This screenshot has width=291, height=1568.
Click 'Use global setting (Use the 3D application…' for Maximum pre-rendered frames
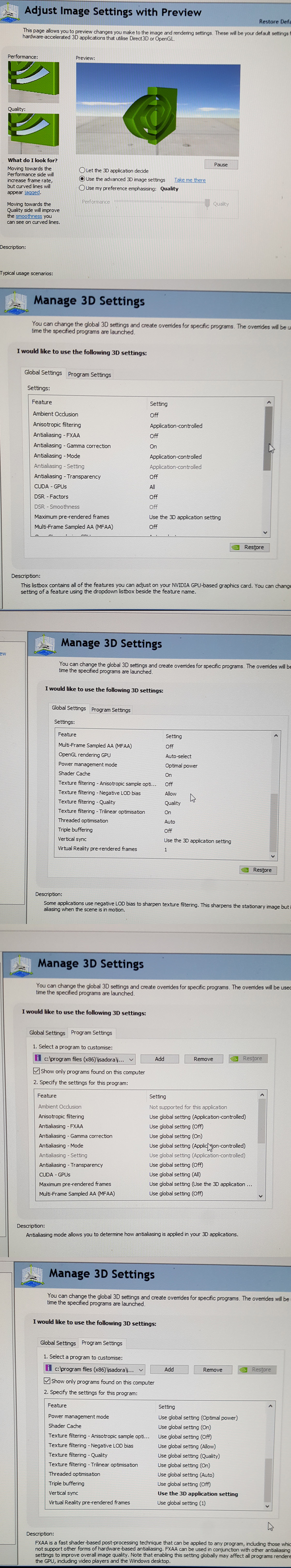[201, 1184]
